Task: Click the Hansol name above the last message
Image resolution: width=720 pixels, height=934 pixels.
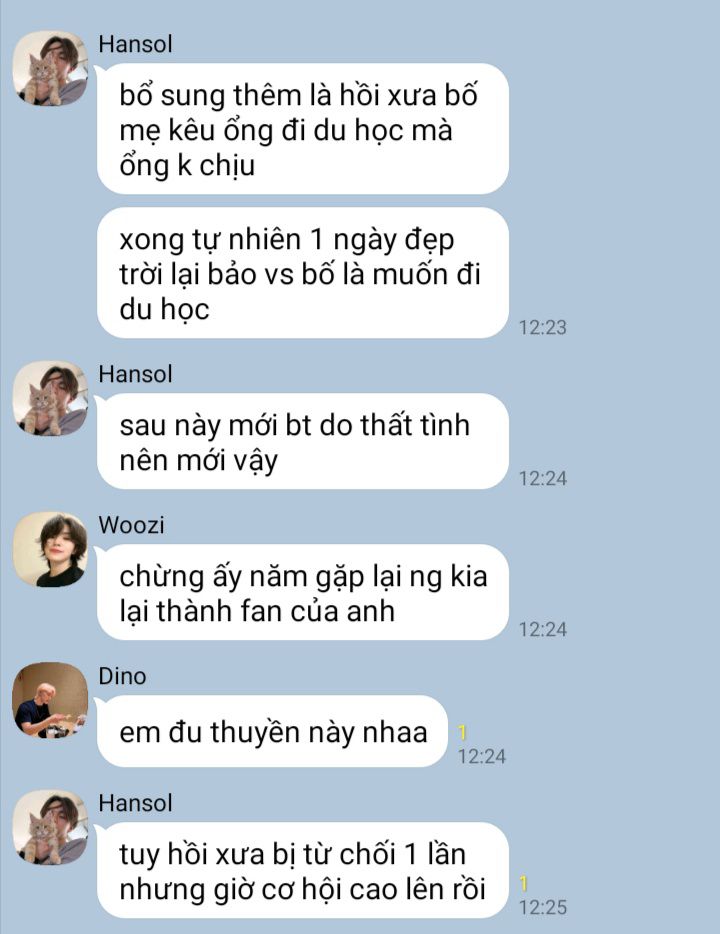Action: pyautogui.click(x=136, y=803)
